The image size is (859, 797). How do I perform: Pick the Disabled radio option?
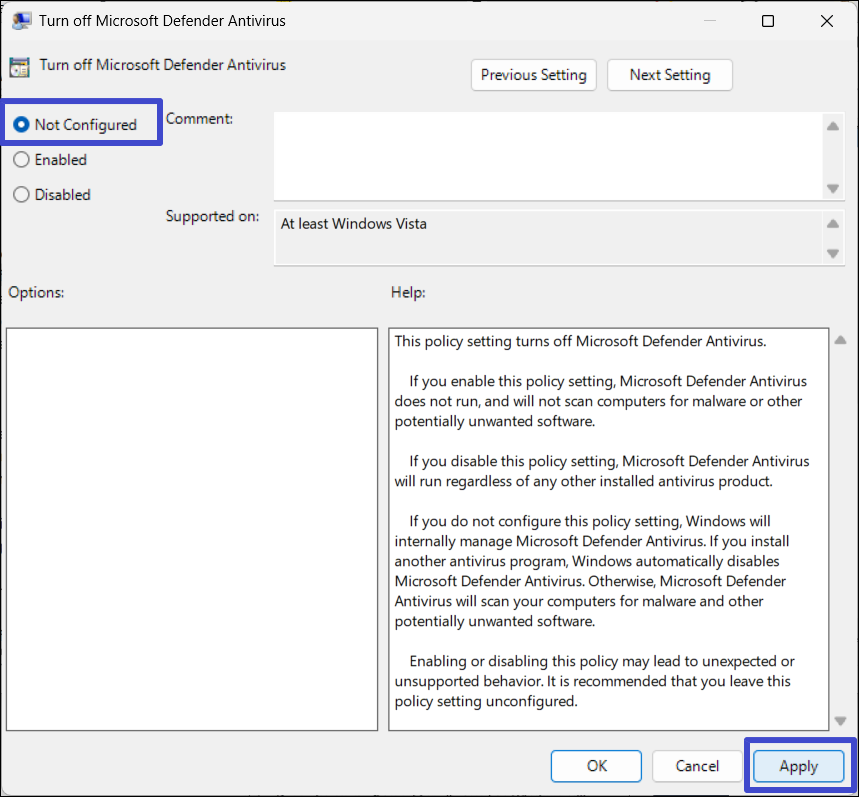(x=21, y=195)
